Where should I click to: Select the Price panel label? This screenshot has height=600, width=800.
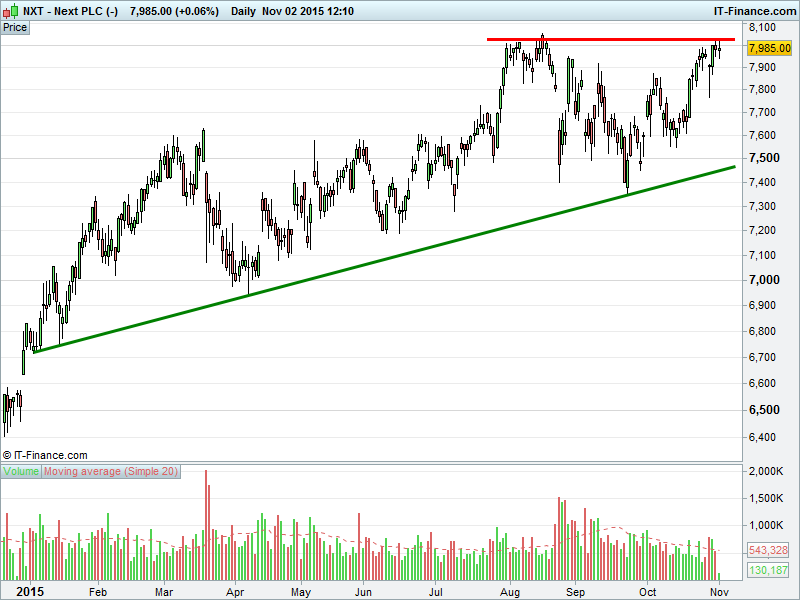[x=15, y=27]
